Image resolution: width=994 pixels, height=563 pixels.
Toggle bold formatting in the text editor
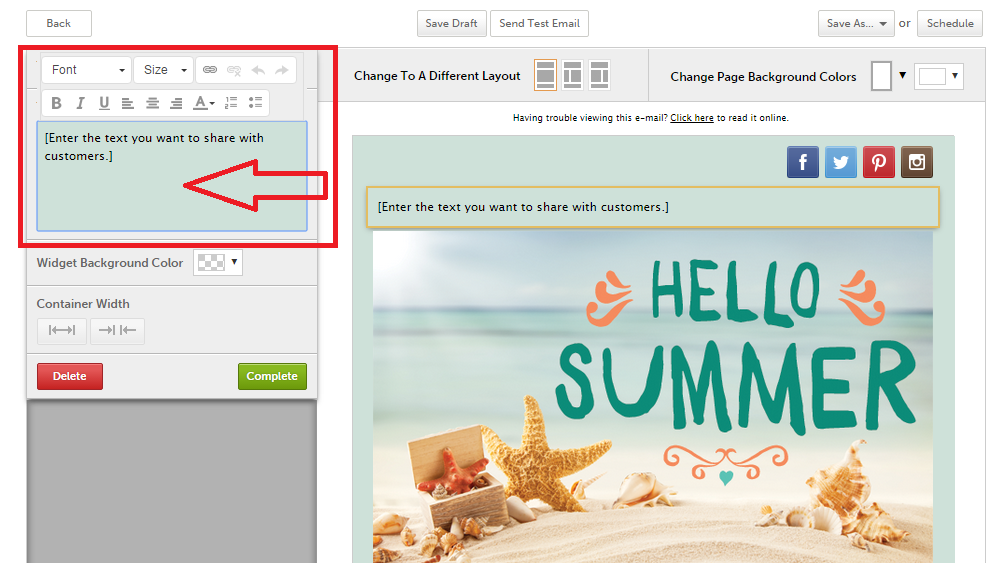(56, 103)
